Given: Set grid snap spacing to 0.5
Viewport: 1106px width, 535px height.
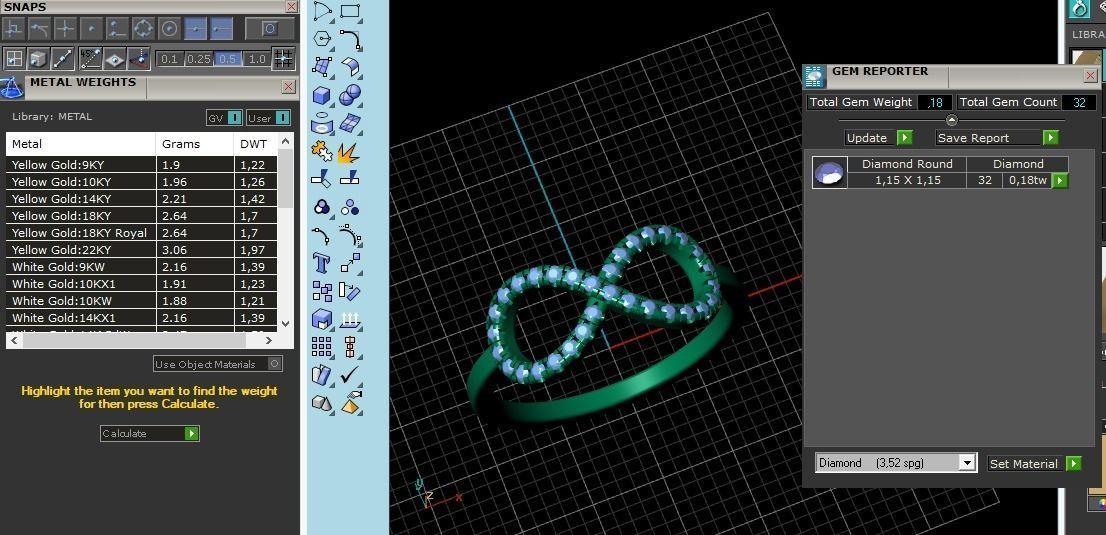Looking at the screenshot, I should pos(227,59).
